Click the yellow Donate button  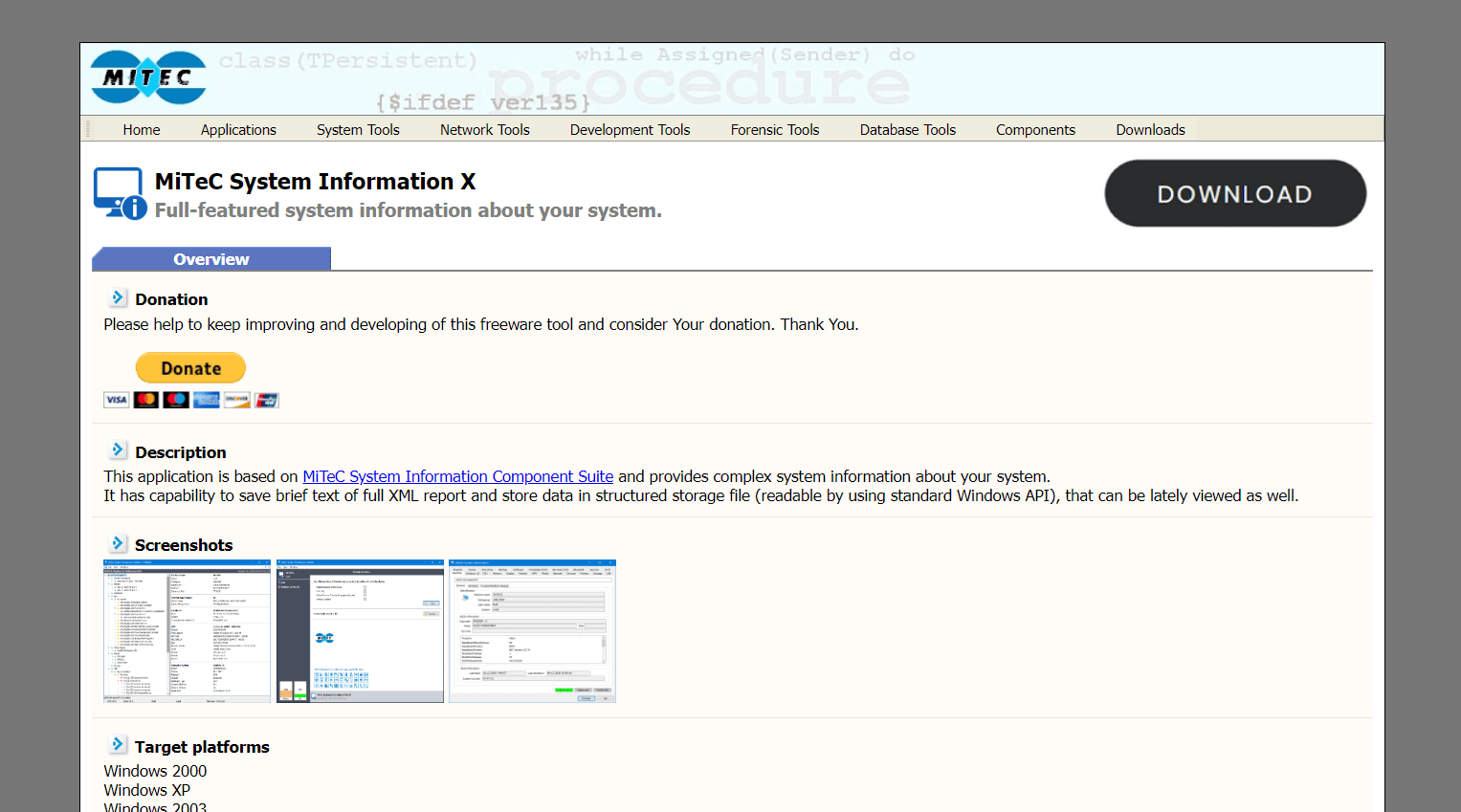click(190, 368)
